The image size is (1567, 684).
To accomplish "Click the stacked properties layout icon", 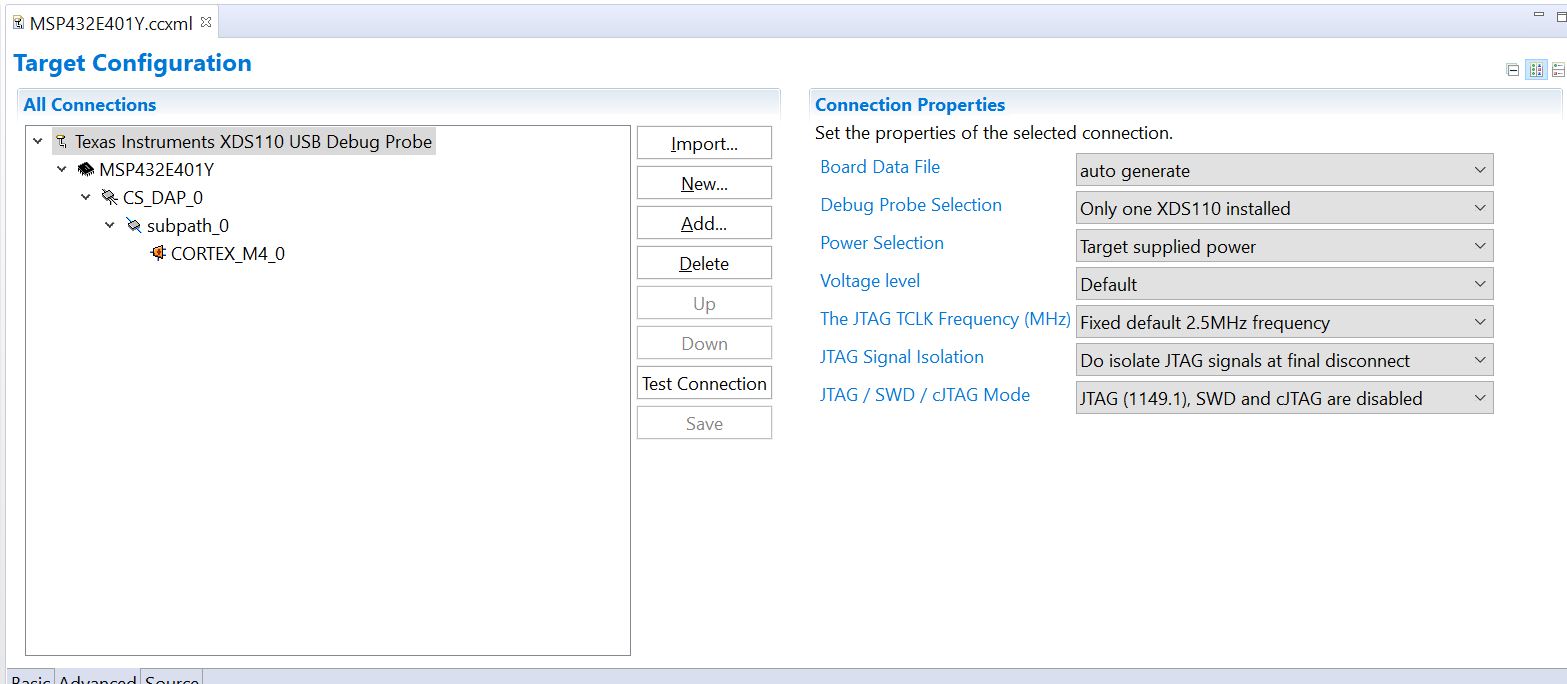I will [1558, 69].
